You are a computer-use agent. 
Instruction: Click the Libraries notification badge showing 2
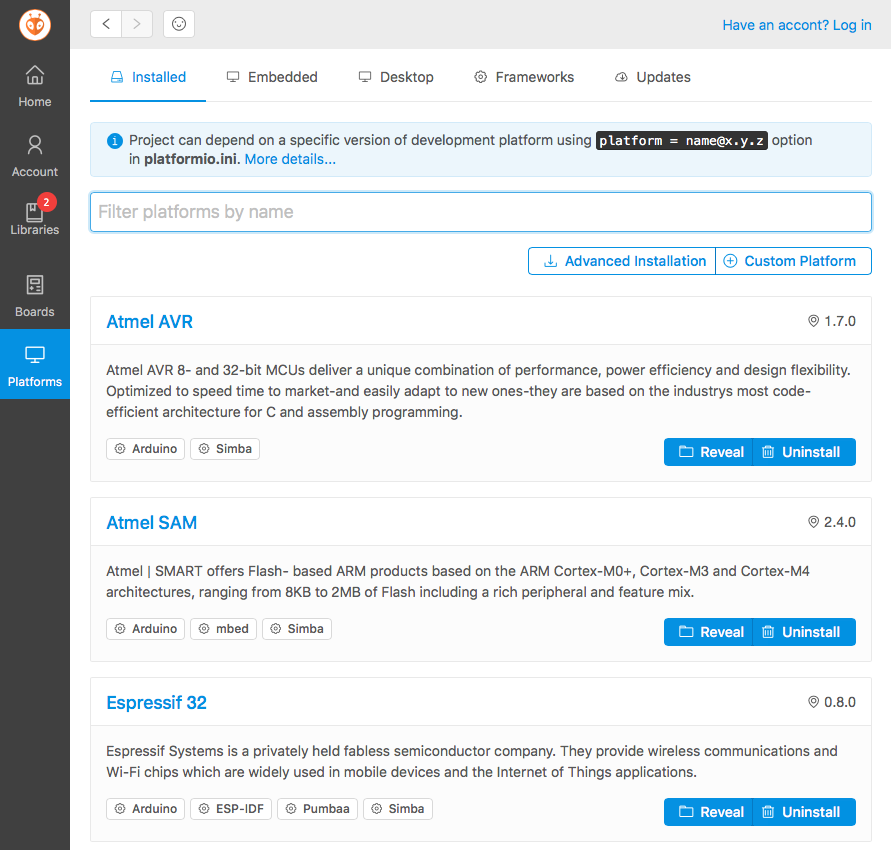47,202
